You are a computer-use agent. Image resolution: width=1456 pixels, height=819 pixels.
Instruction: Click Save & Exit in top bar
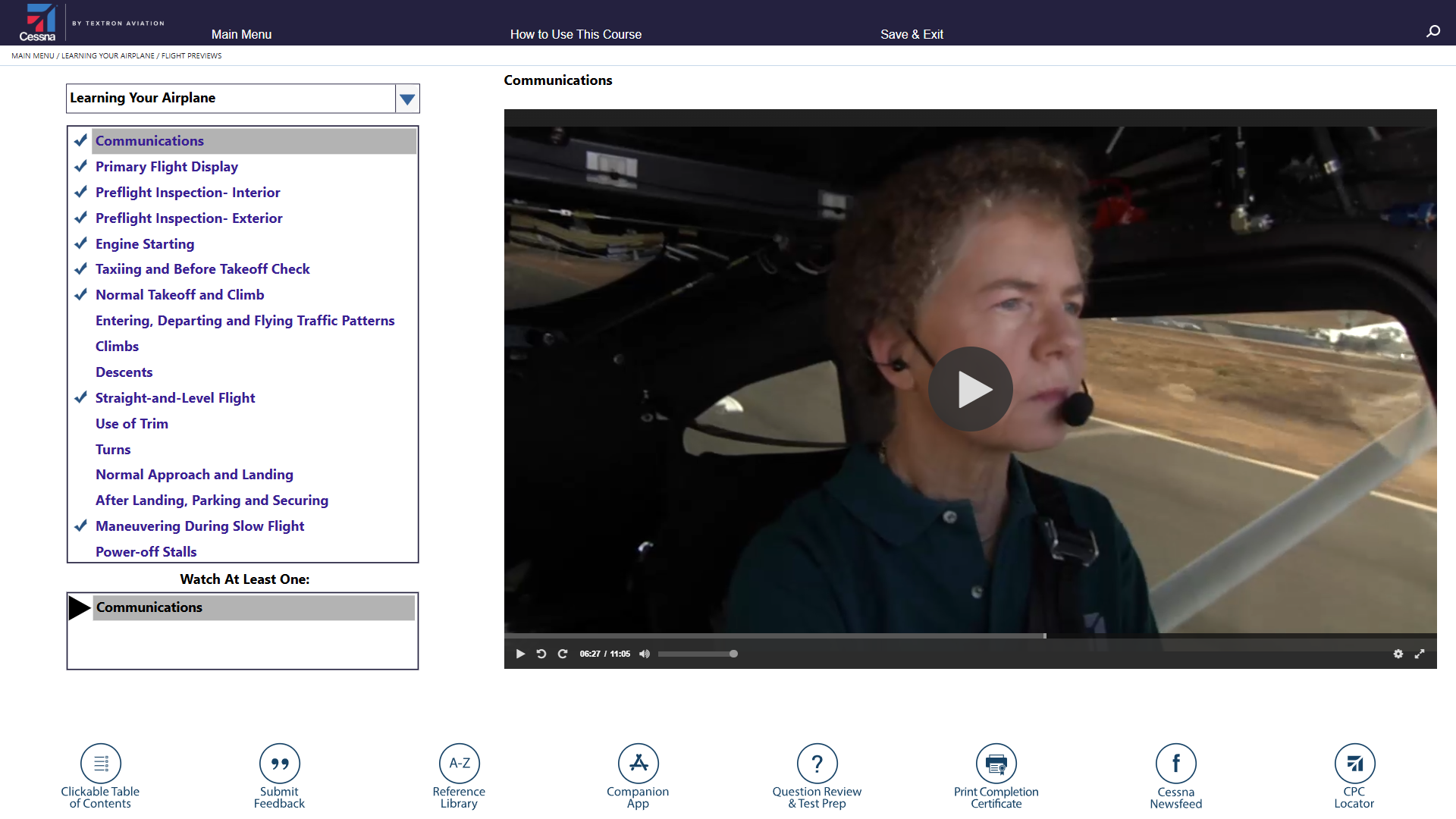912,34
